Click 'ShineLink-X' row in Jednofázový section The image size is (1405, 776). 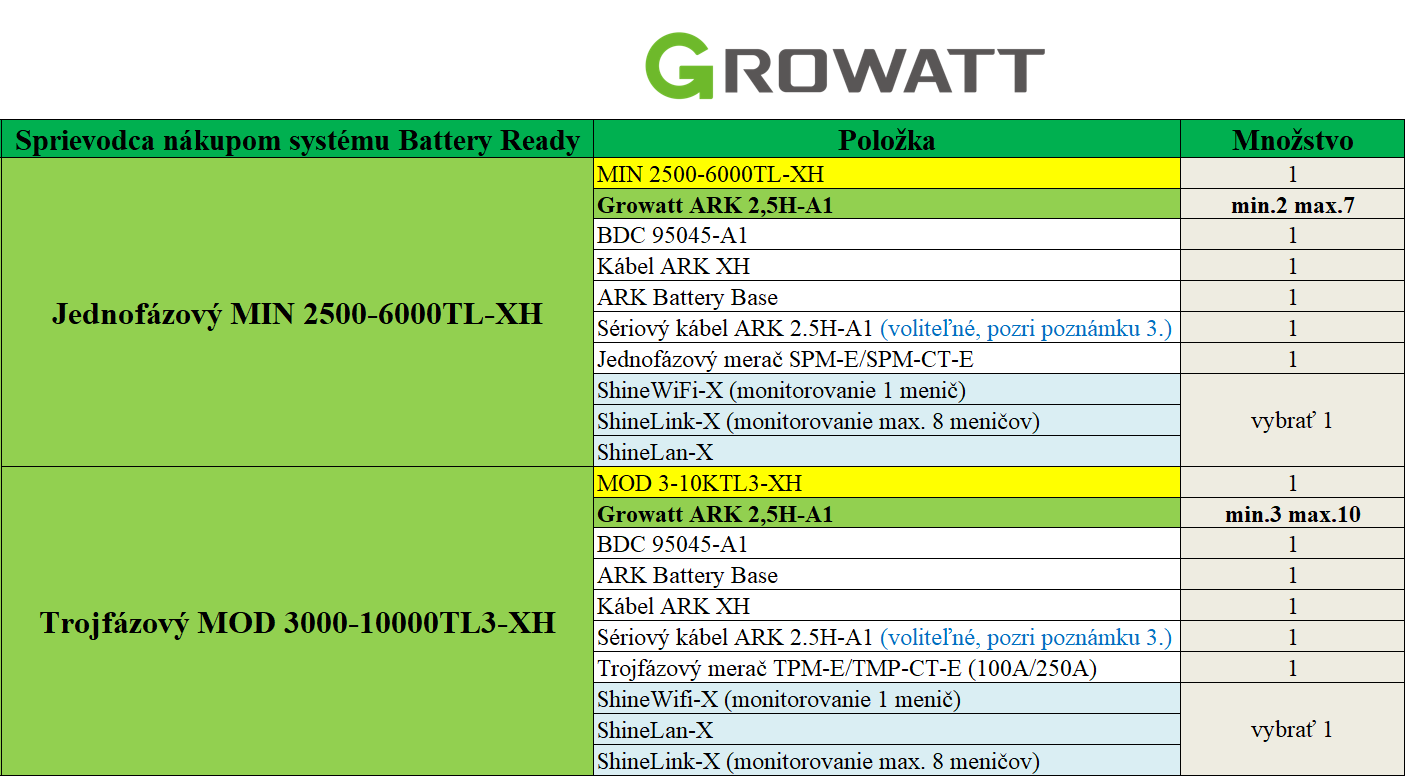[887, 421]
